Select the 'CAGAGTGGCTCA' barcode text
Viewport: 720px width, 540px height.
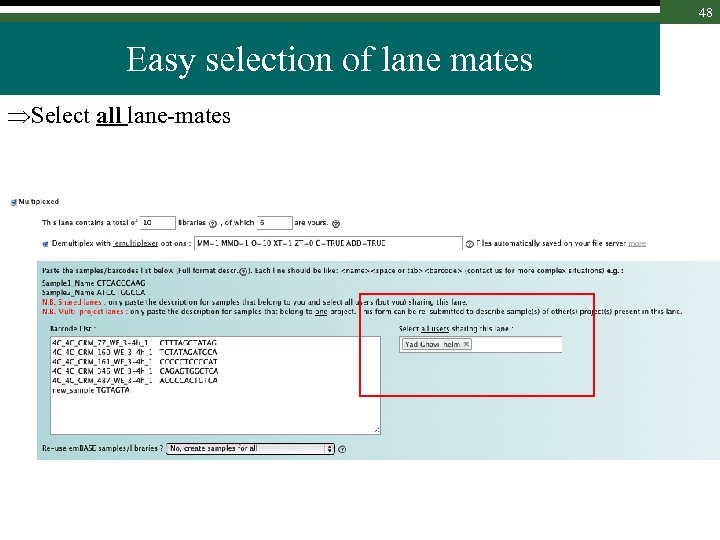(x=188, y=371)
